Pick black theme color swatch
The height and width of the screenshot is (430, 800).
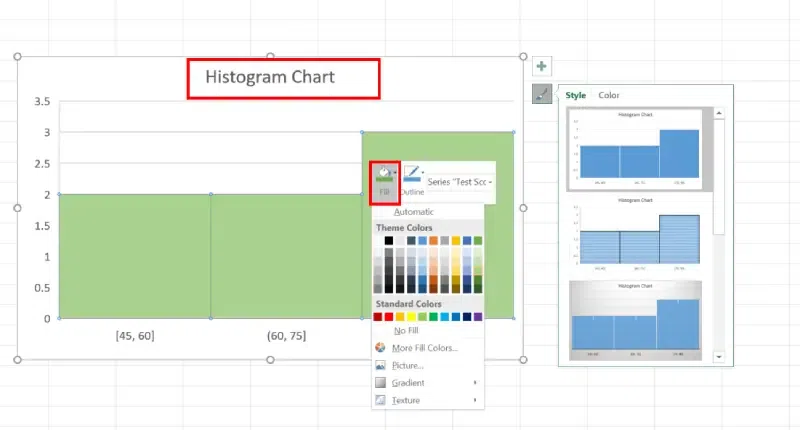tap(389, 240)
